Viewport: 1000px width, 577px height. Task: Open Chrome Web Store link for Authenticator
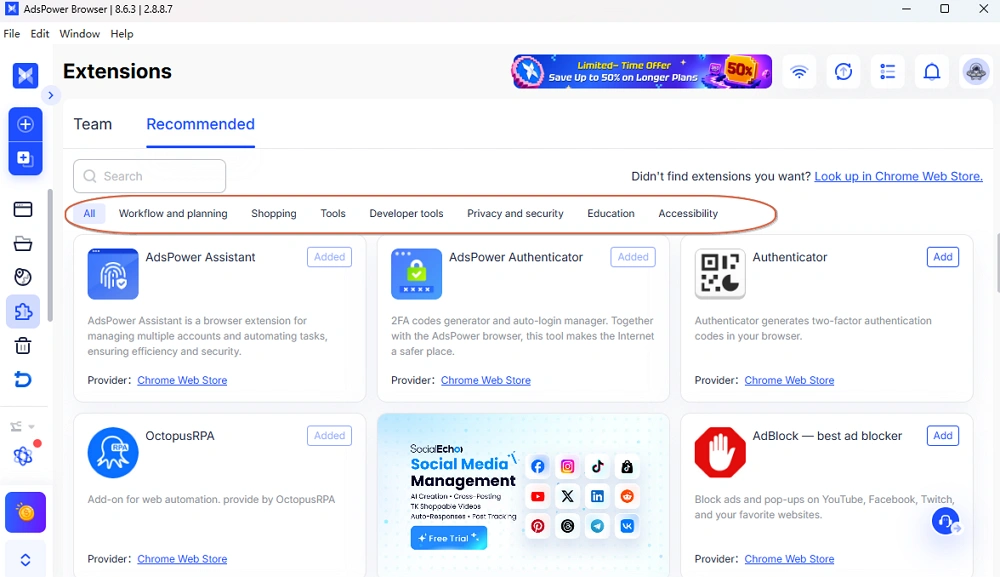point(790,380)
